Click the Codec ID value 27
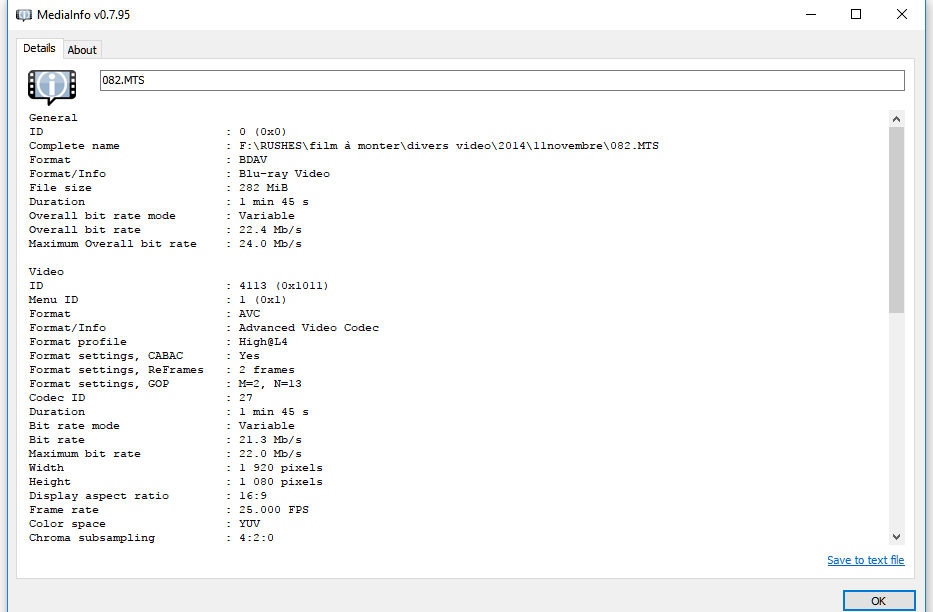Image resolution: width=933 pixels, height=612 pixels. 246,398
